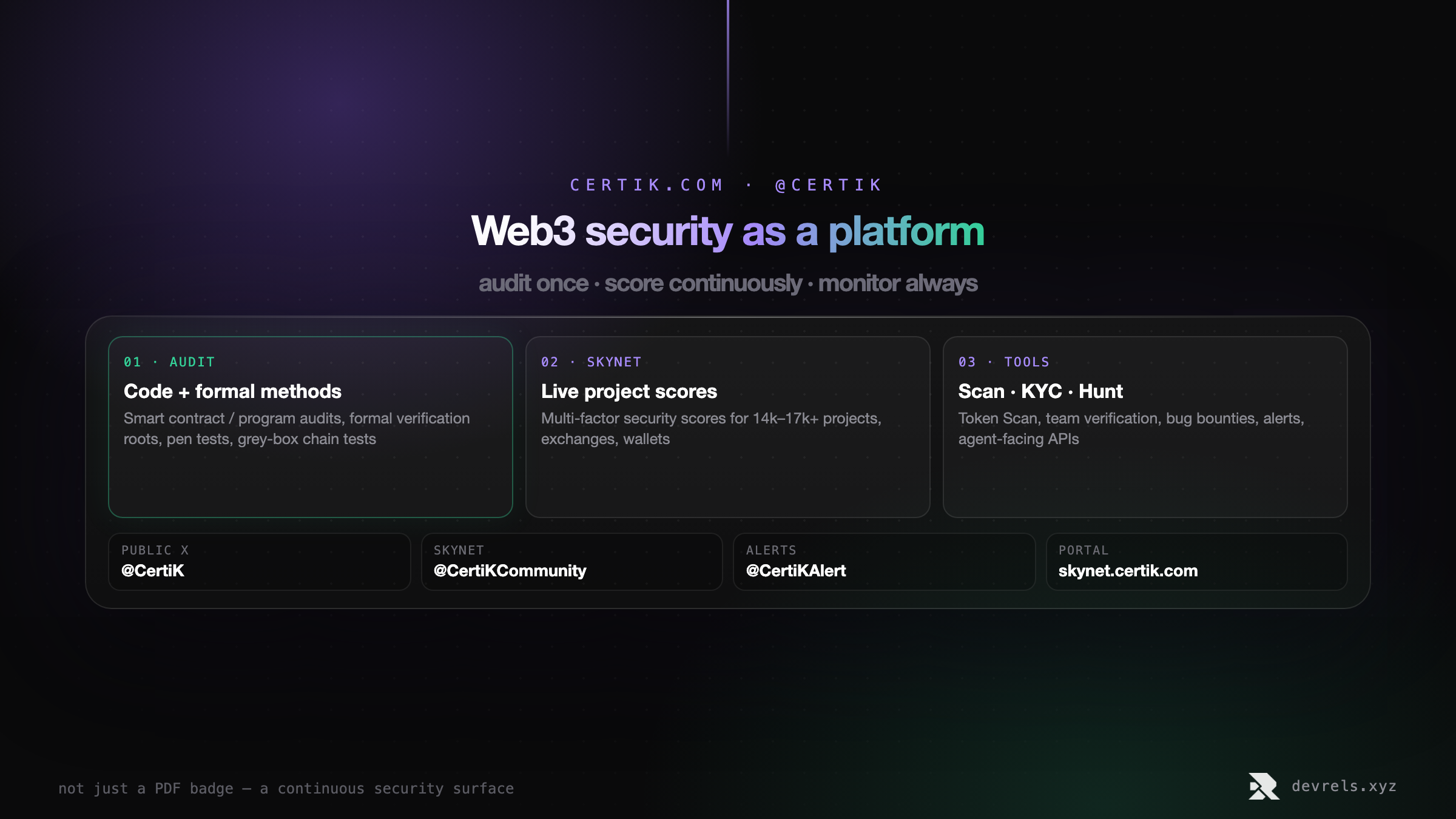
Task: Open the @CertiKAlert alerts handle
Action: 796,571
